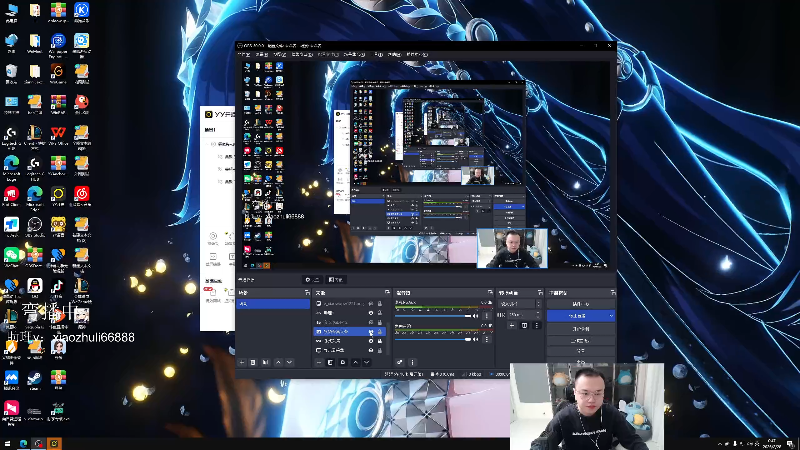Screen dimensions: 800x450
Task: Open scene filters from Scenes panel toolbar
Action: pos(265,362)
